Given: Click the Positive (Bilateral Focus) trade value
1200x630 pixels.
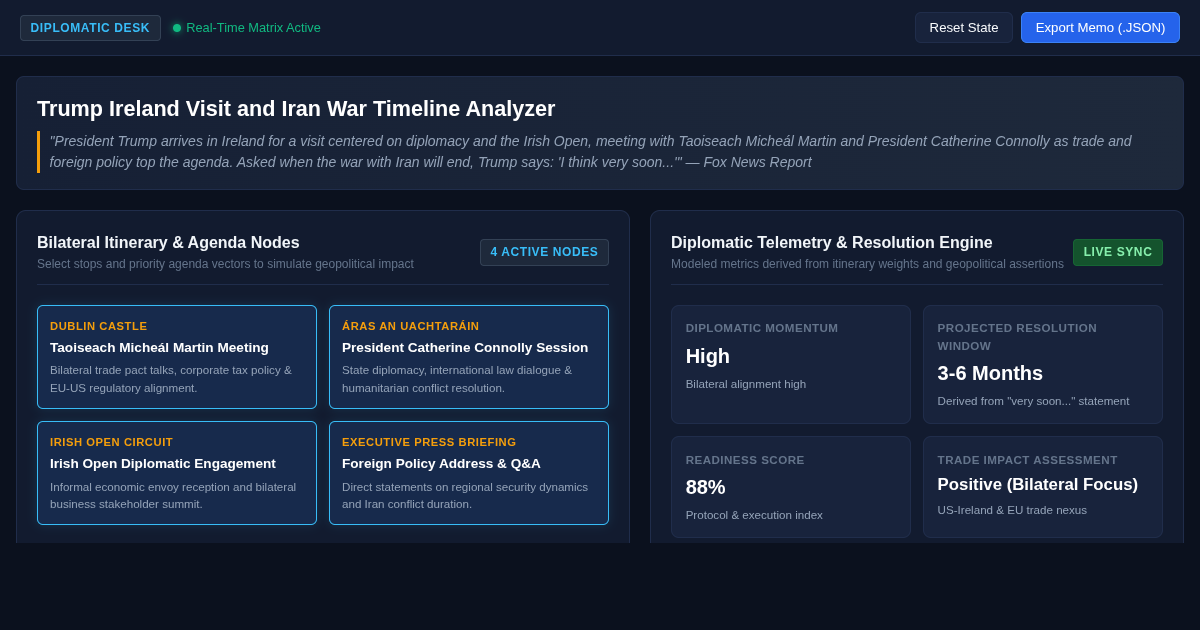Looking at the screenshot, I should (x=1038, y=484).
